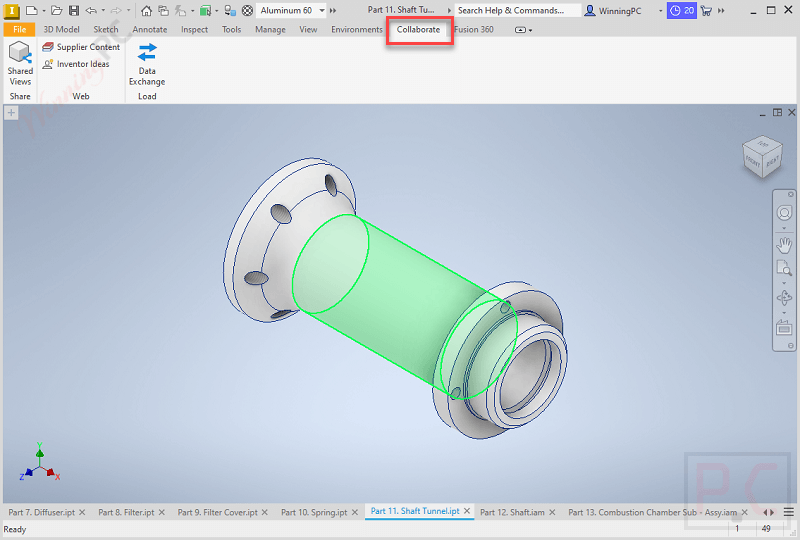
Task: Switch to the Inspect tab
Action: 194,30
